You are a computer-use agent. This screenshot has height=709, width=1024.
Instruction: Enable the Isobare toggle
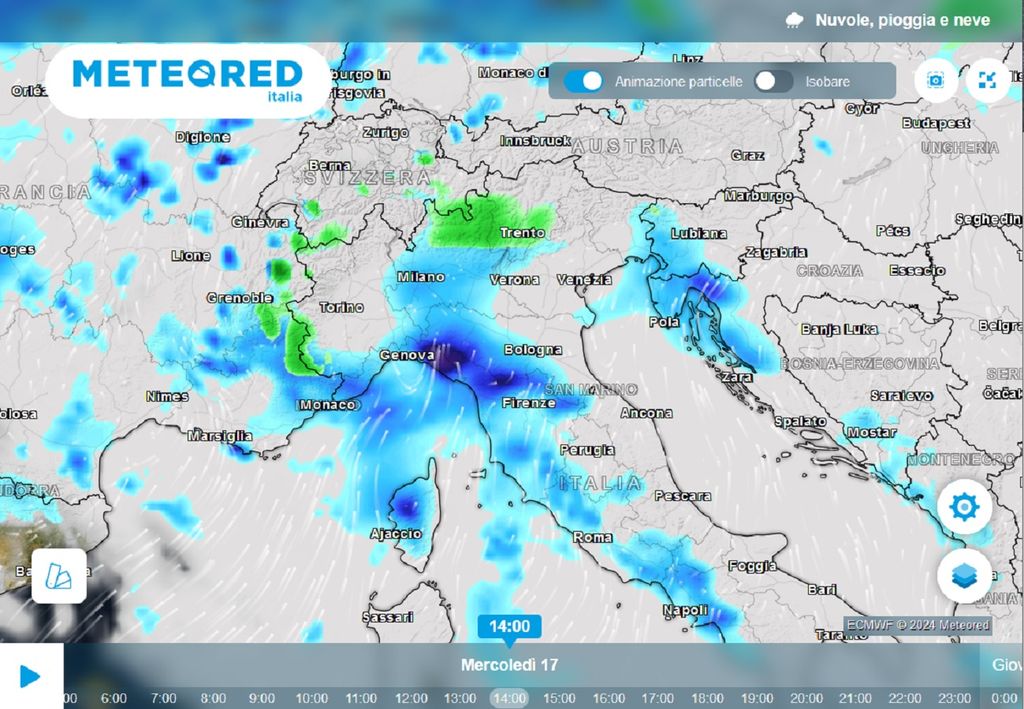773,81
